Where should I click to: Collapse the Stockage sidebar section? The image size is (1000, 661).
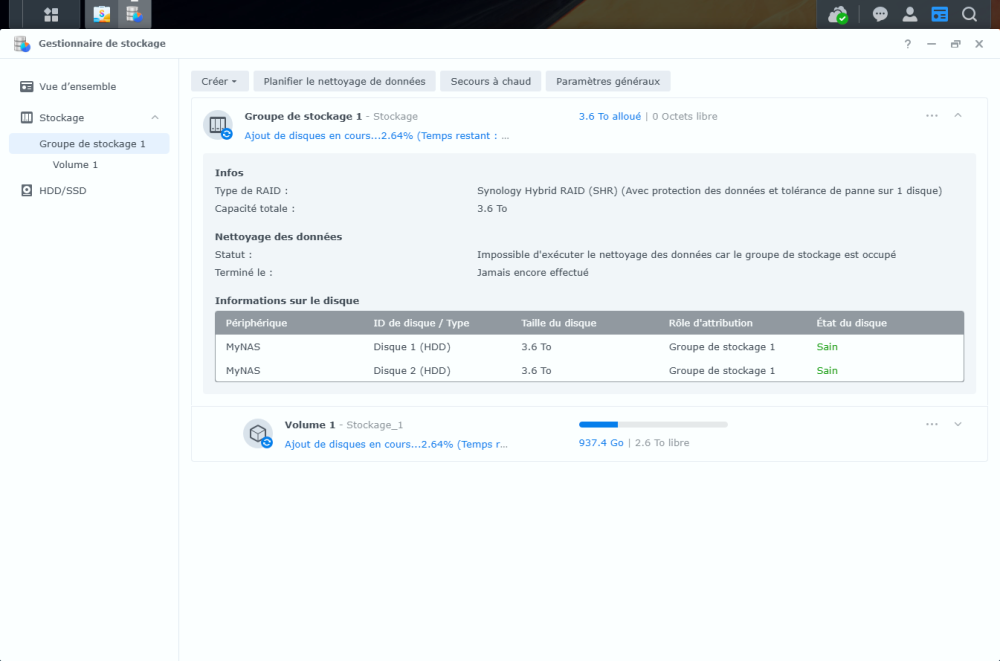155,117
